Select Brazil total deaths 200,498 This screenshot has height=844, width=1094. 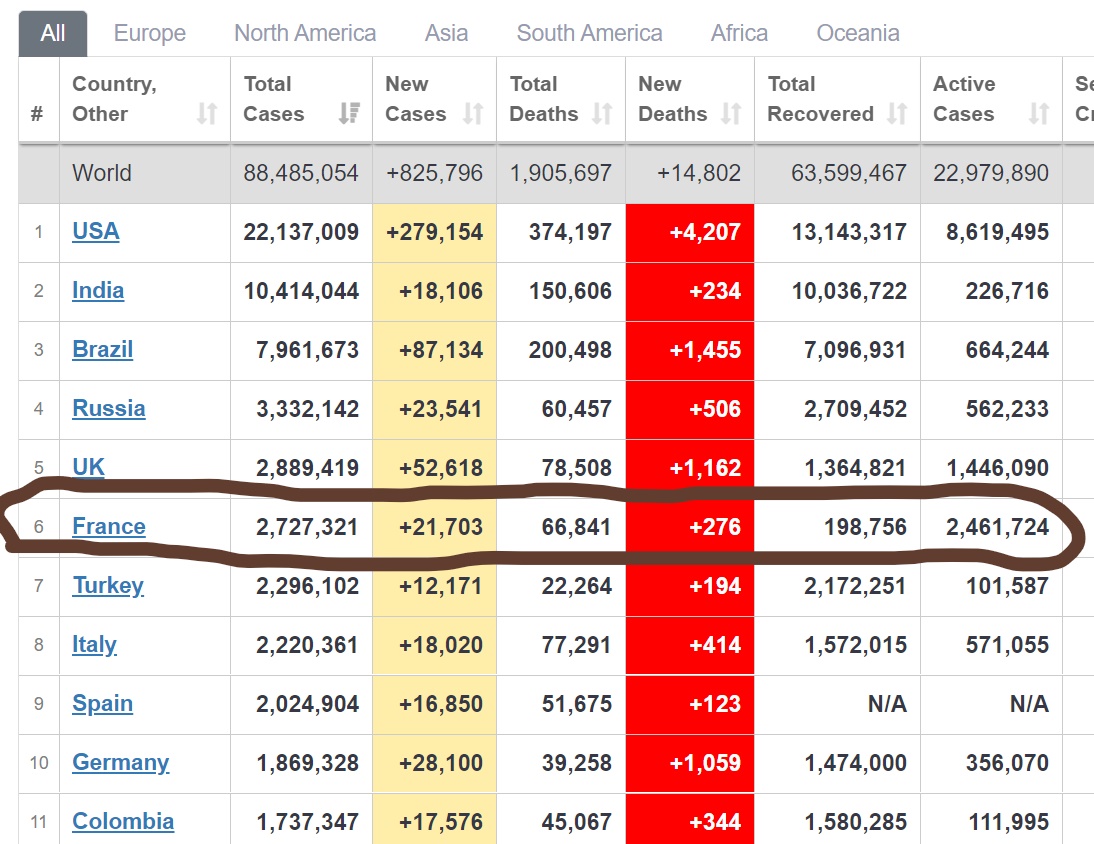click(570, 349)
